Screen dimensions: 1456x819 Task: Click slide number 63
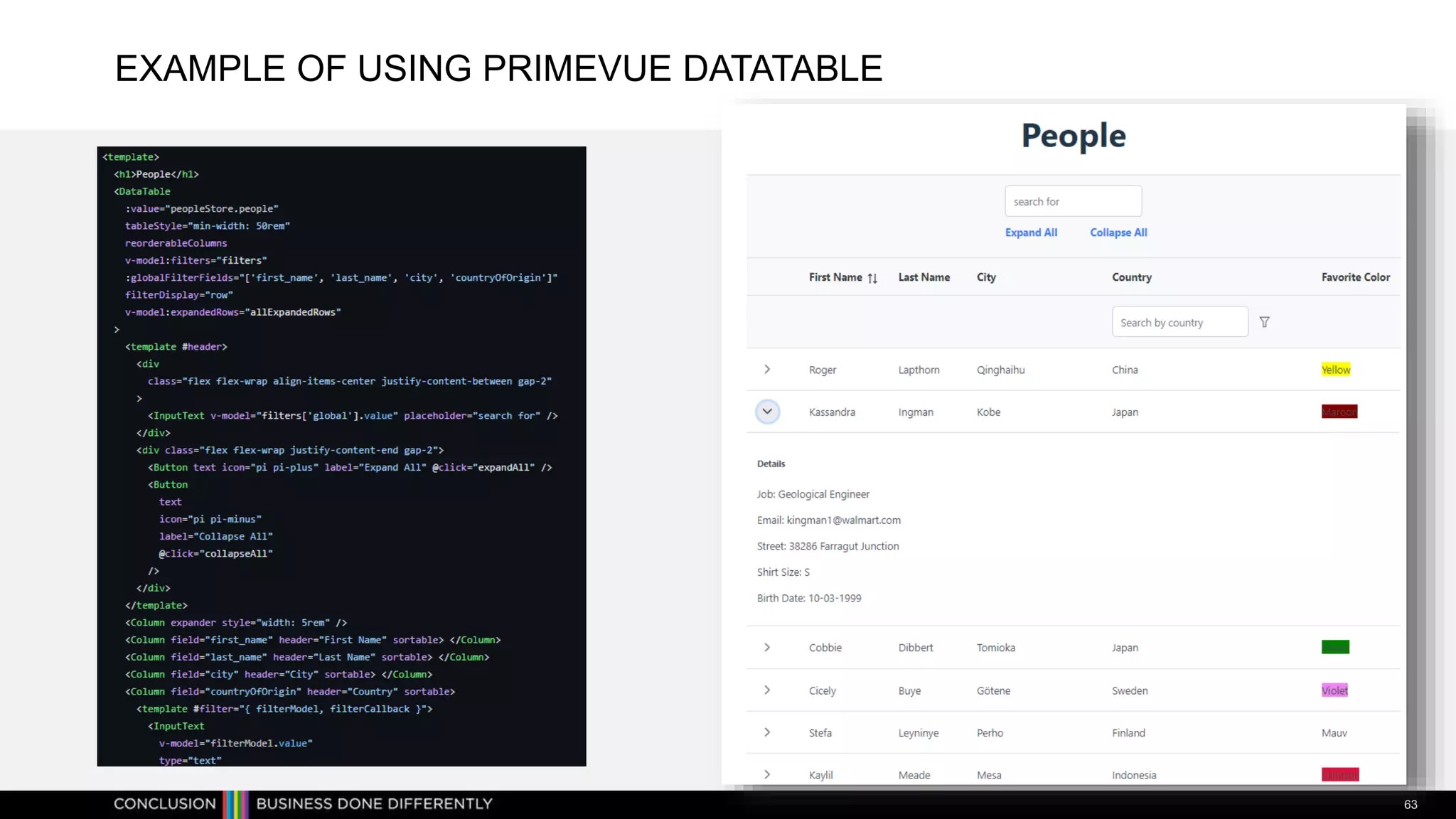tap(1410, 805)
